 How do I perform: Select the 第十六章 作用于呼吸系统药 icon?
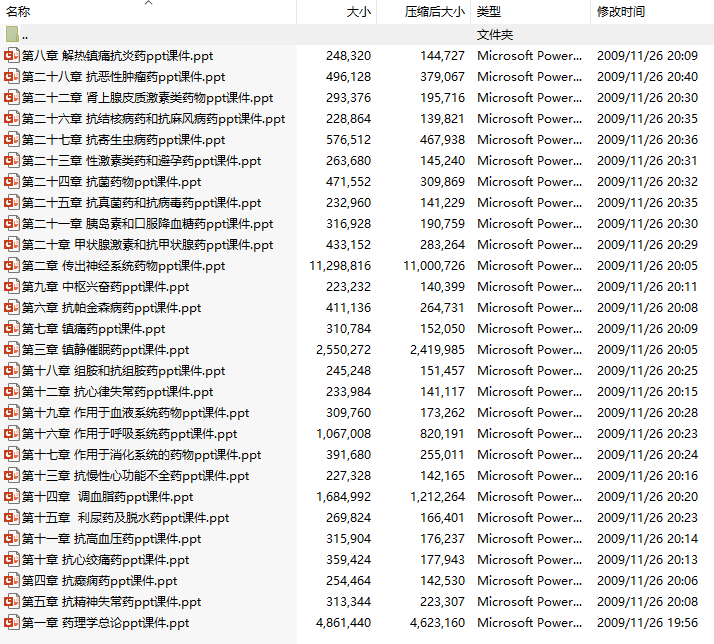(12, 434)
